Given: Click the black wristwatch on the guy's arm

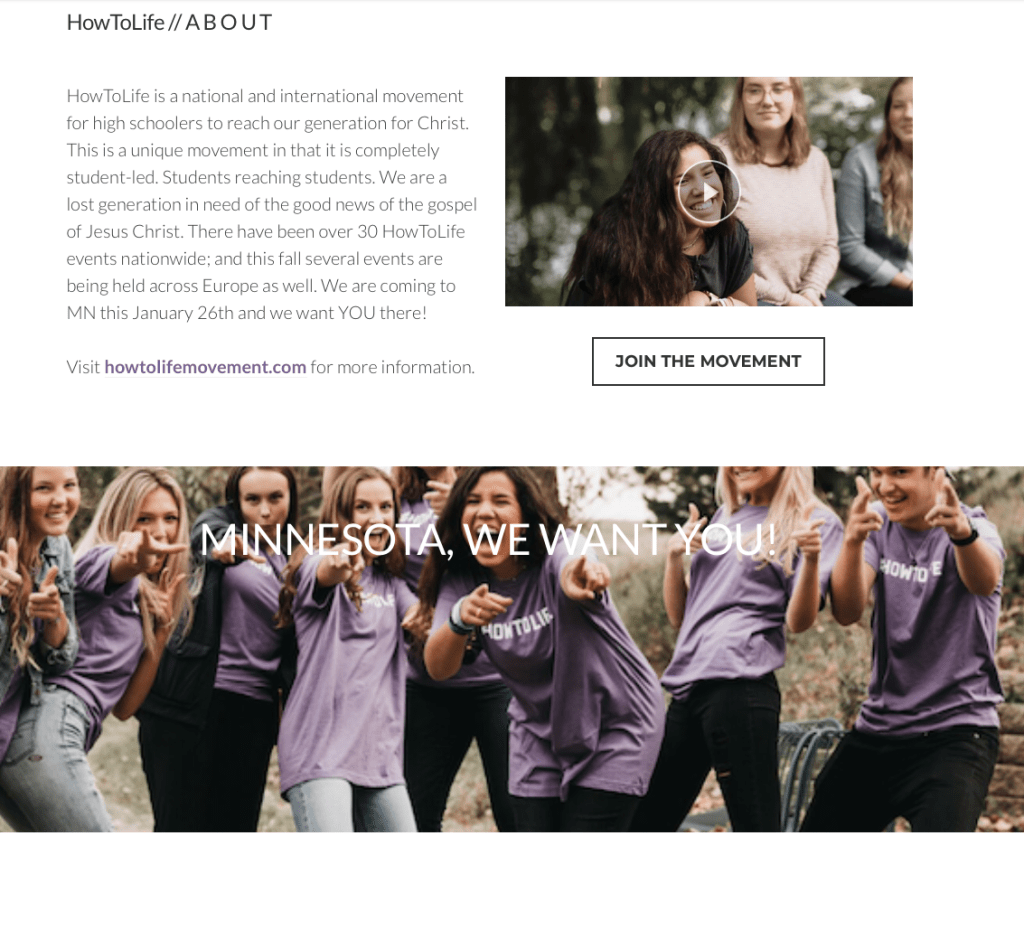Looking at the screenshot, I should [x=964, y=537].
